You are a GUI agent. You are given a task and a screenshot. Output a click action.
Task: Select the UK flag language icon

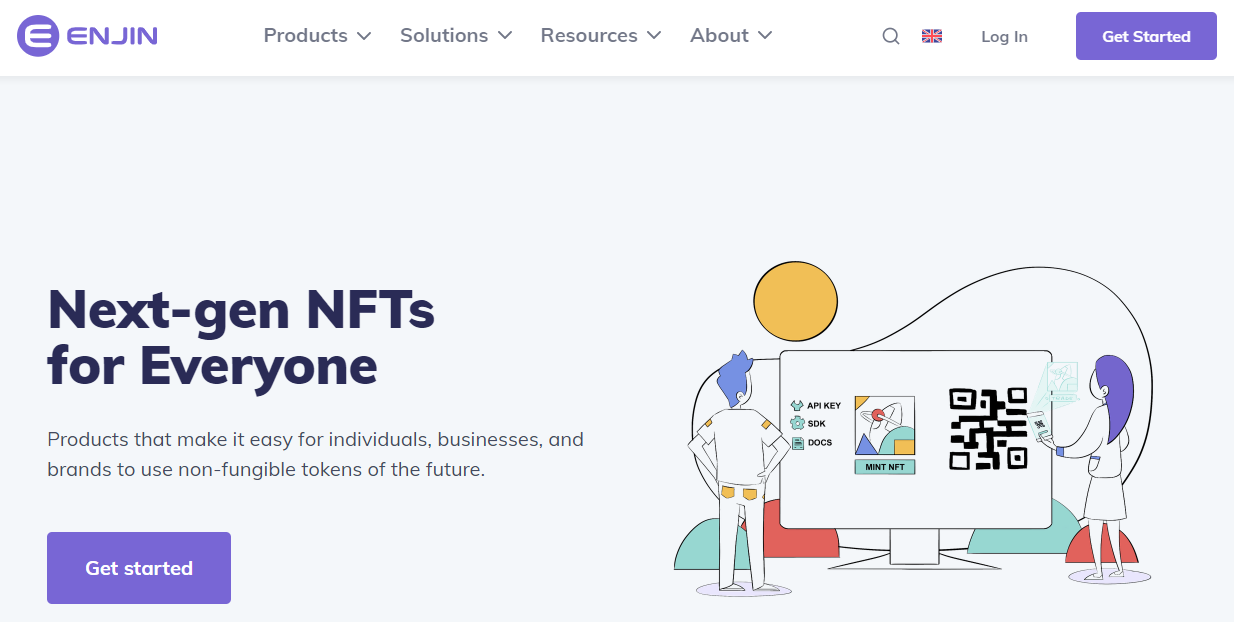932,36
